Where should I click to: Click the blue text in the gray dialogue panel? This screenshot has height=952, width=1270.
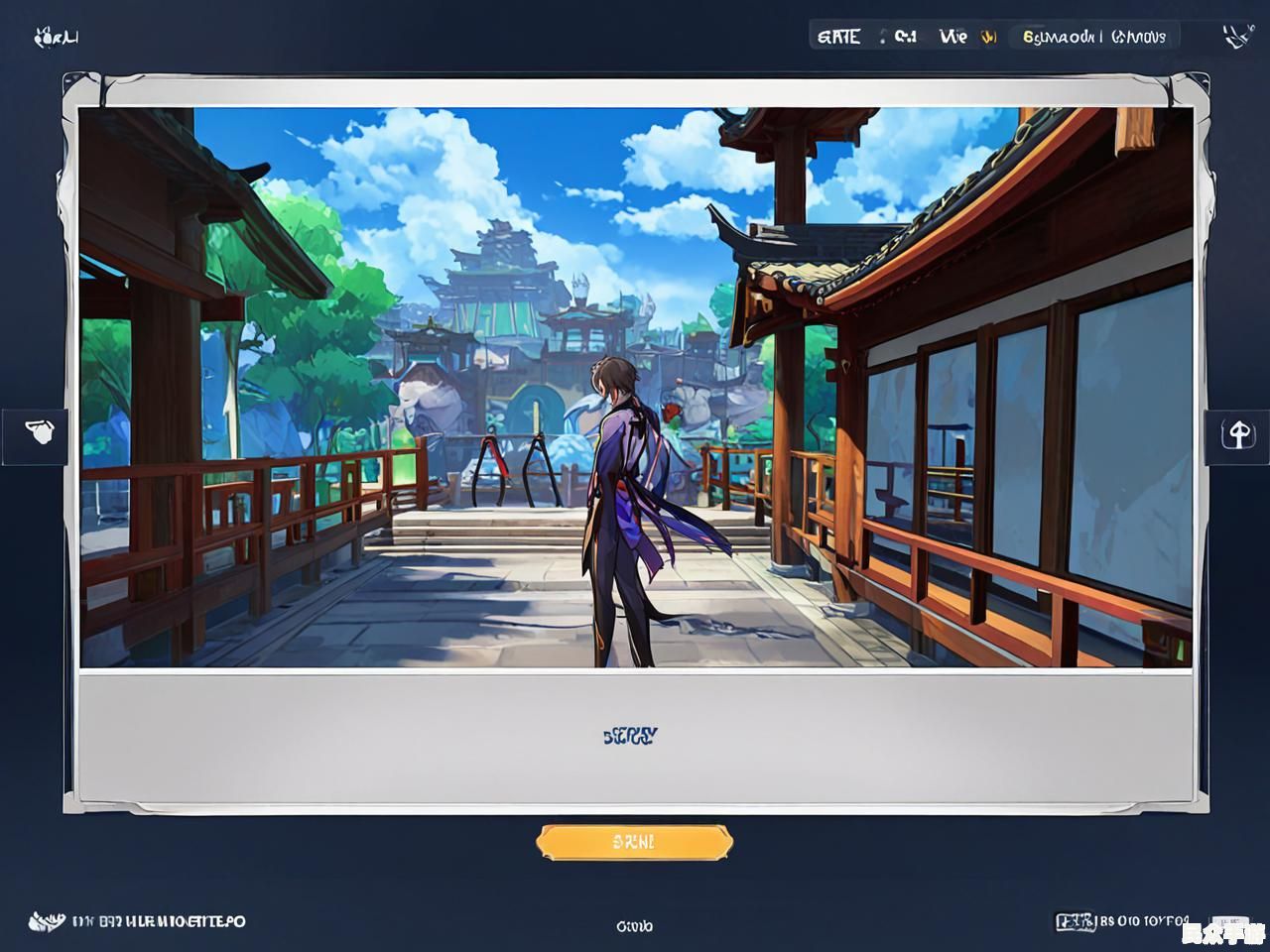click(x=630, y=736)
